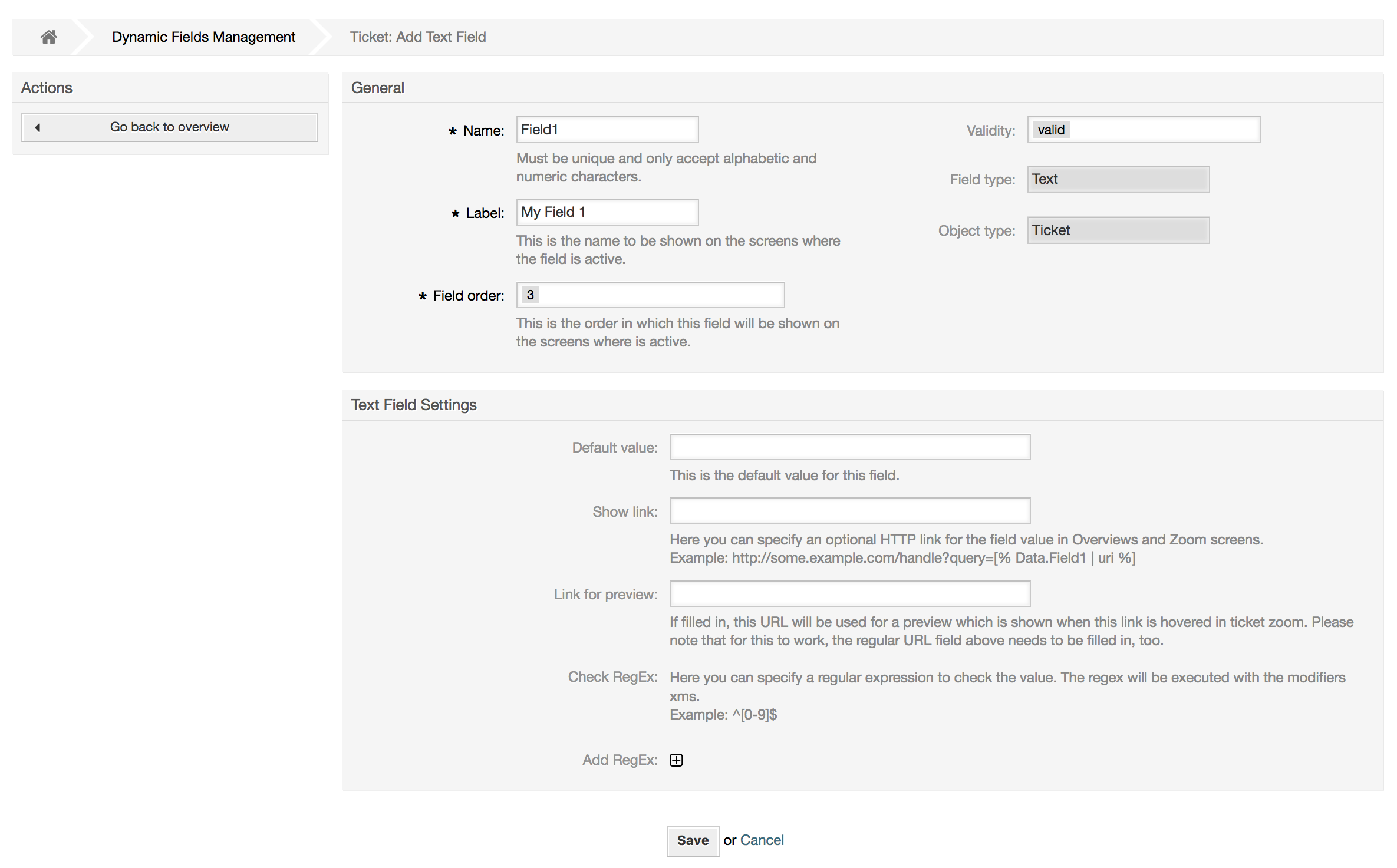1397x868 pixels.
Task: Click the Save button
Action: [693, 841]
